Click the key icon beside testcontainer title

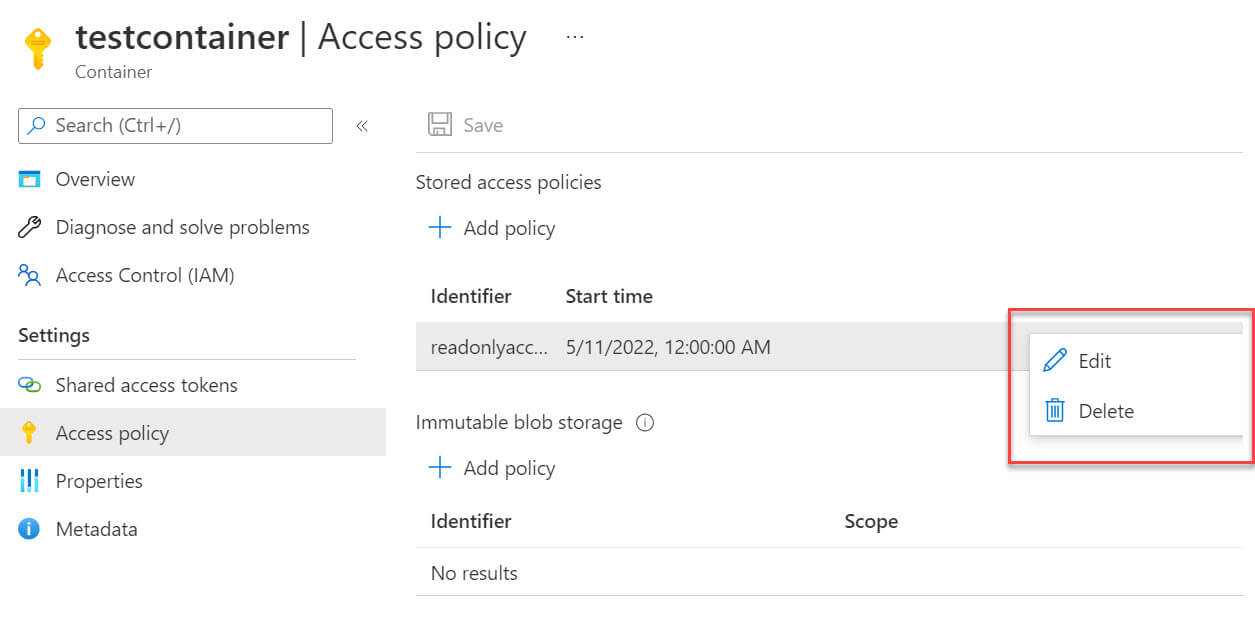pyautogui.click(x=37, y=48)
